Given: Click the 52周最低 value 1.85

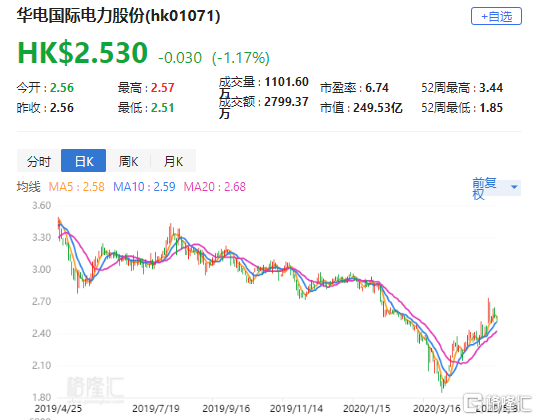Looking at the screenshot, I should pos(491,108).
